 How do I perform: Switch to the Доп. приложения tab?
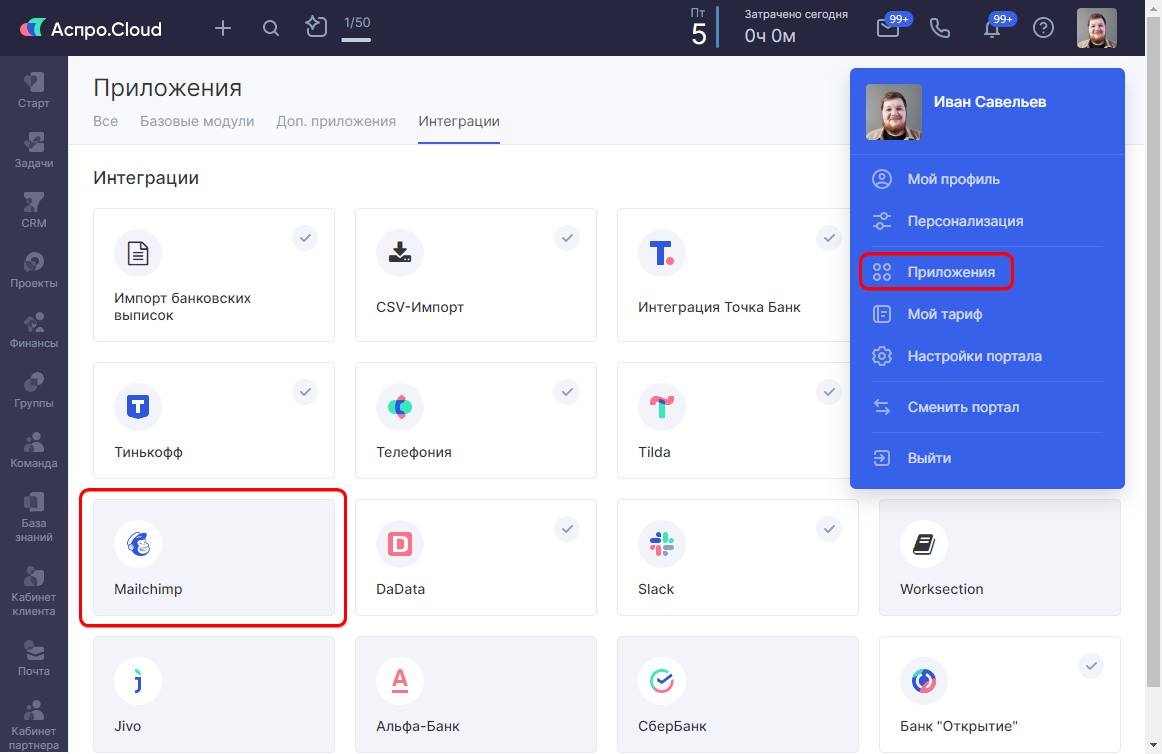pyautogui.click(x=336, y=121)
